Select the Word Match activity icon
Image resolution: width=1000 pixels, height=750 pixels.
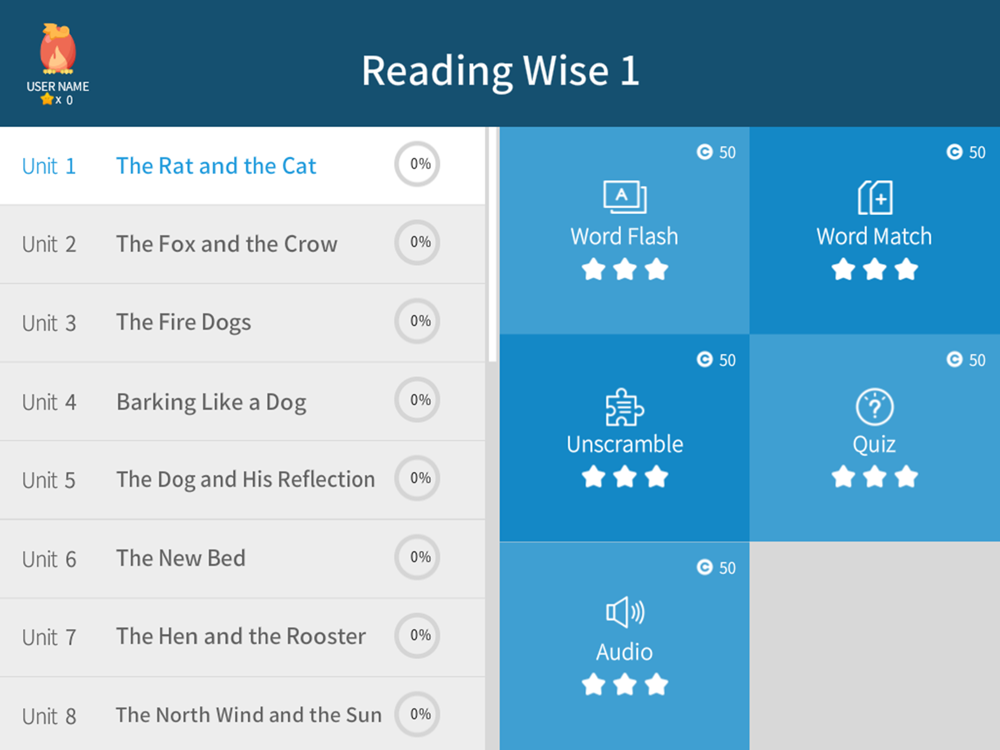coord(873,197)
